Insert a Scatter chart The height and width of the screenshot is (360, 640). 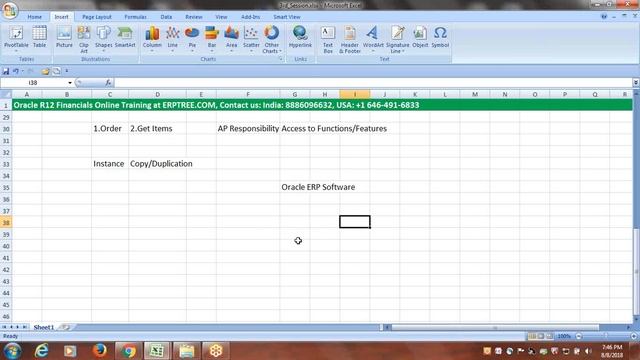coord(251,39)
